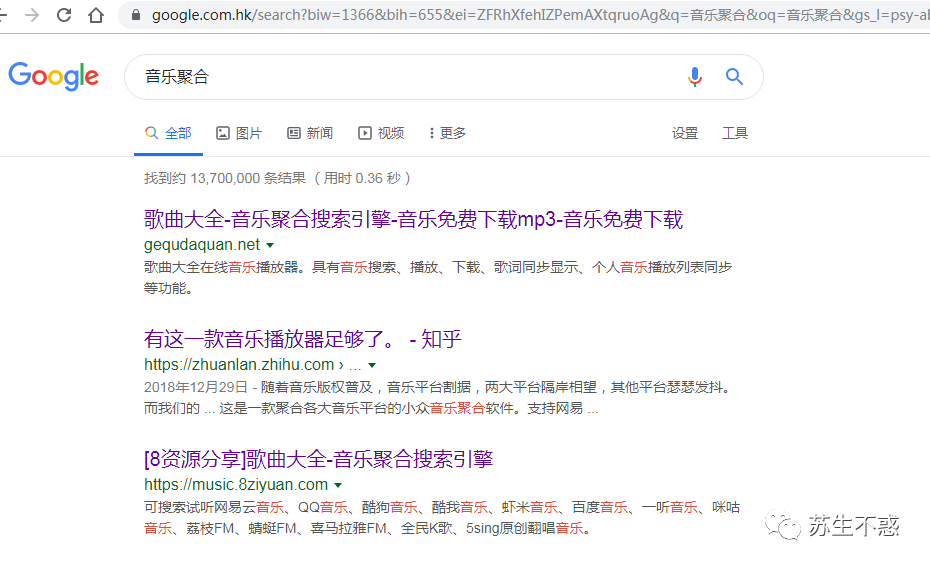Click the snippet dated 2018年12月29日

[438, 397]
